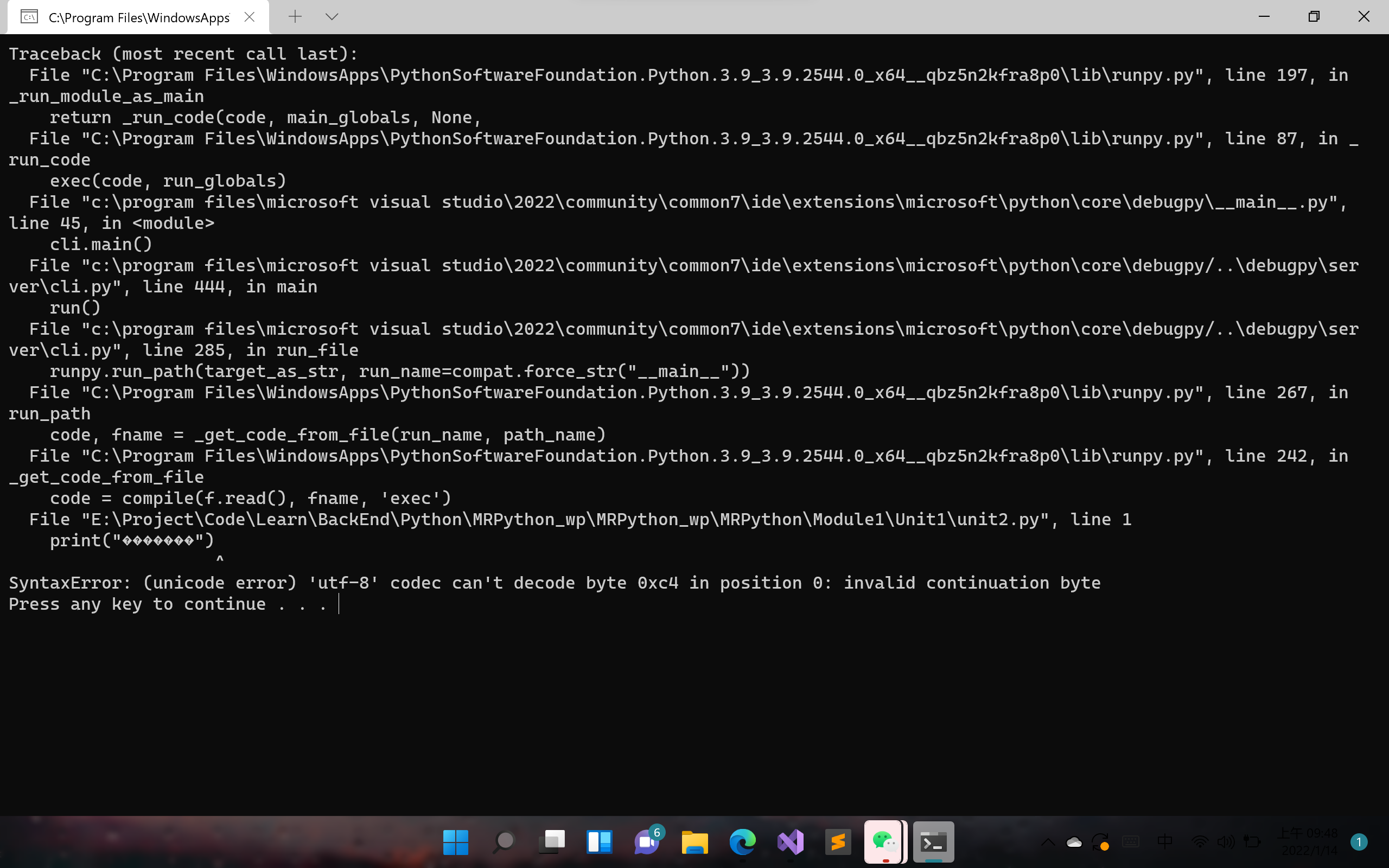Switch to Visual Studio on the taskbar

[x=791, y=842]
